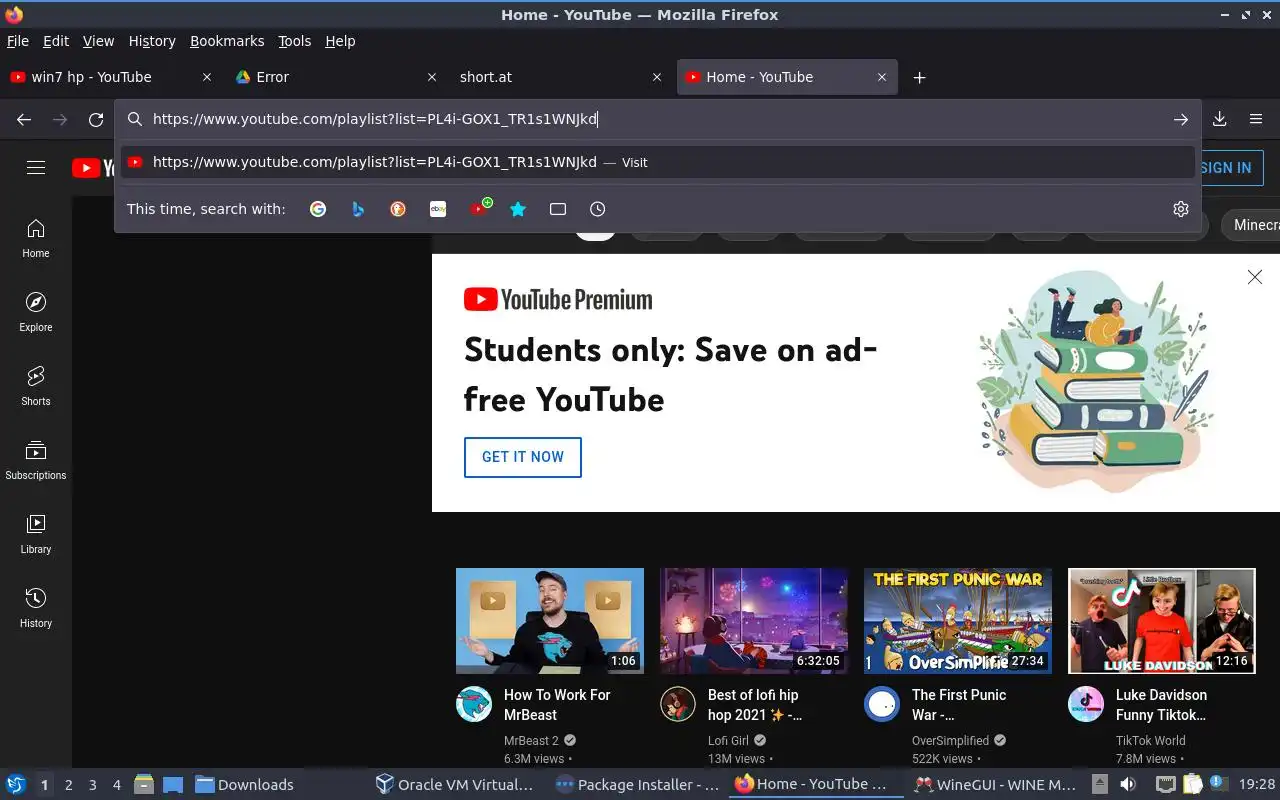Open the OverSimplified channel avatar

(x=882, y=704)
